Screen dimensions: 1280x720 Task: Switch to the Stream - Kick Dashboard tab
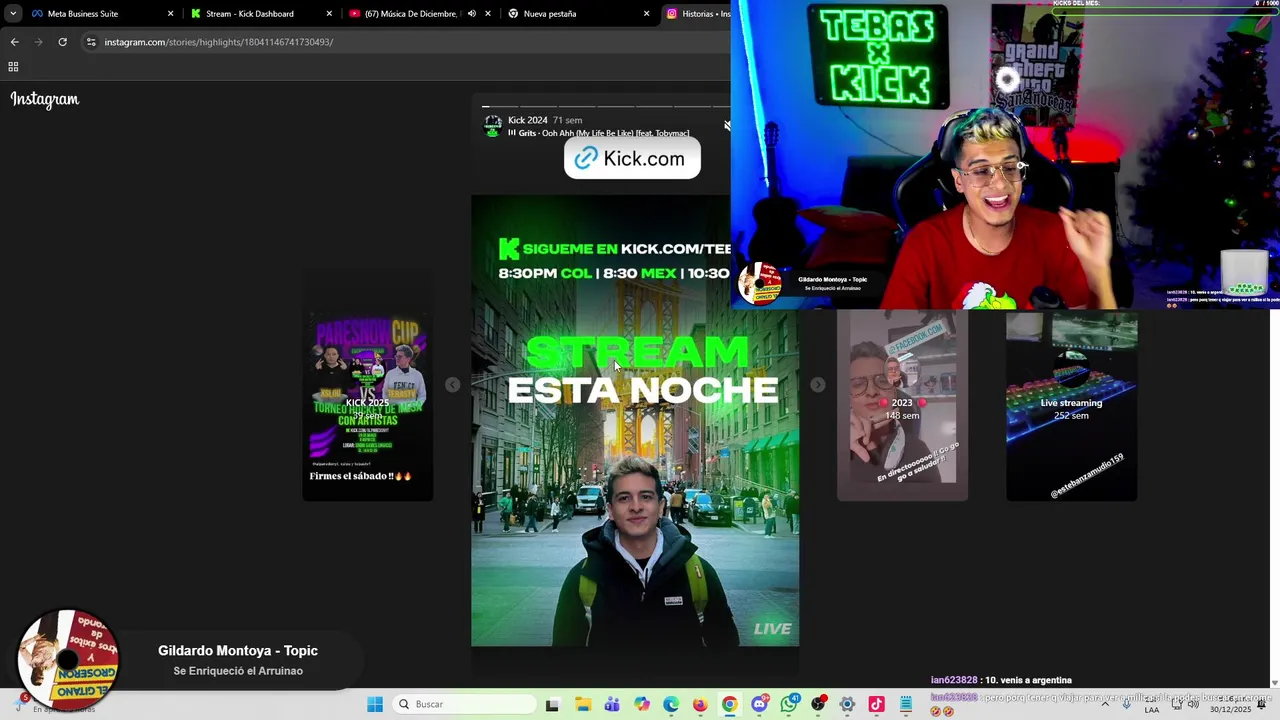pyautogui.click(x=262, y=14)
